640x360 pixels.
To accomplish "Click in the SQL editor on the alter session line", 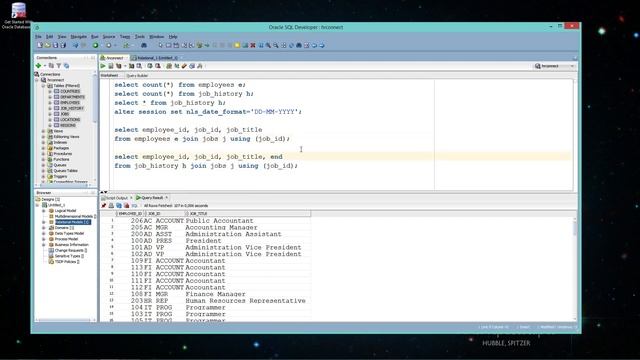I will click(x=208, y=112).
